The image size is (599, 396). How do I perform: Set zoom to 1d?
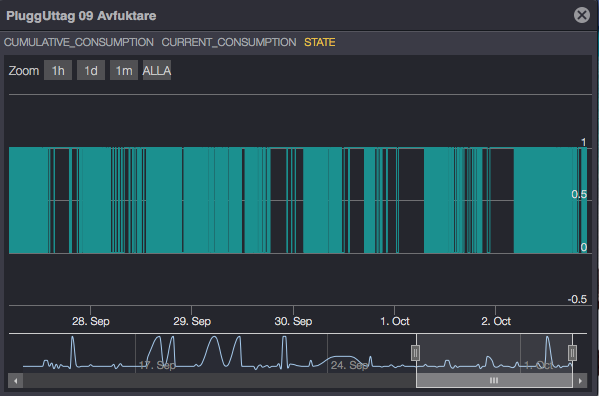point(91,70)
